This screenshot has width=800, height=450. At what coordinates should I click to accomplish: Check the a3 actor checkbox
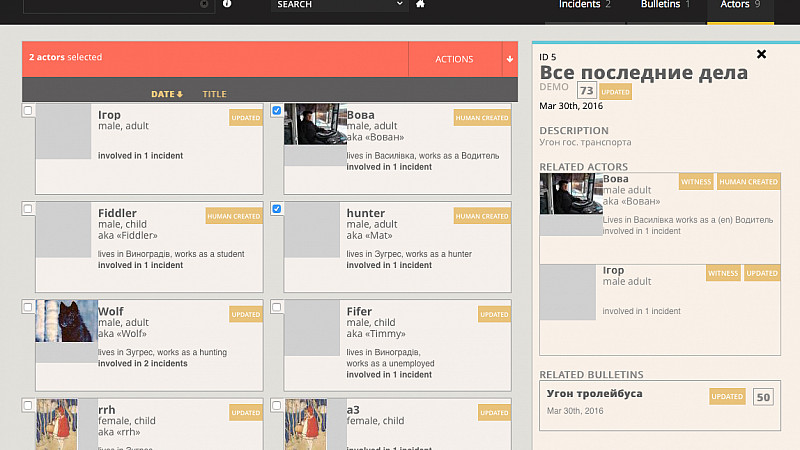pyautogui.click(x=277, y=406)
